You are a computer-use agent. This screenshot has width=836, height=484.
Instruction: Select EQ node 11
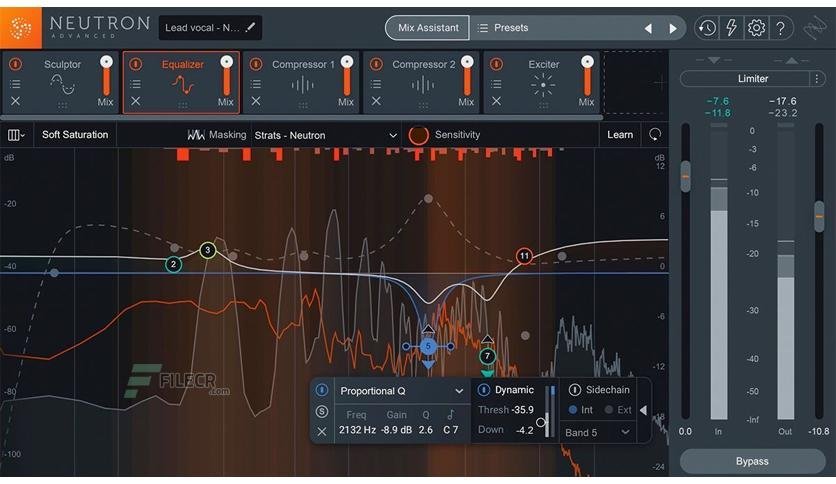click(x=525, y=256)
